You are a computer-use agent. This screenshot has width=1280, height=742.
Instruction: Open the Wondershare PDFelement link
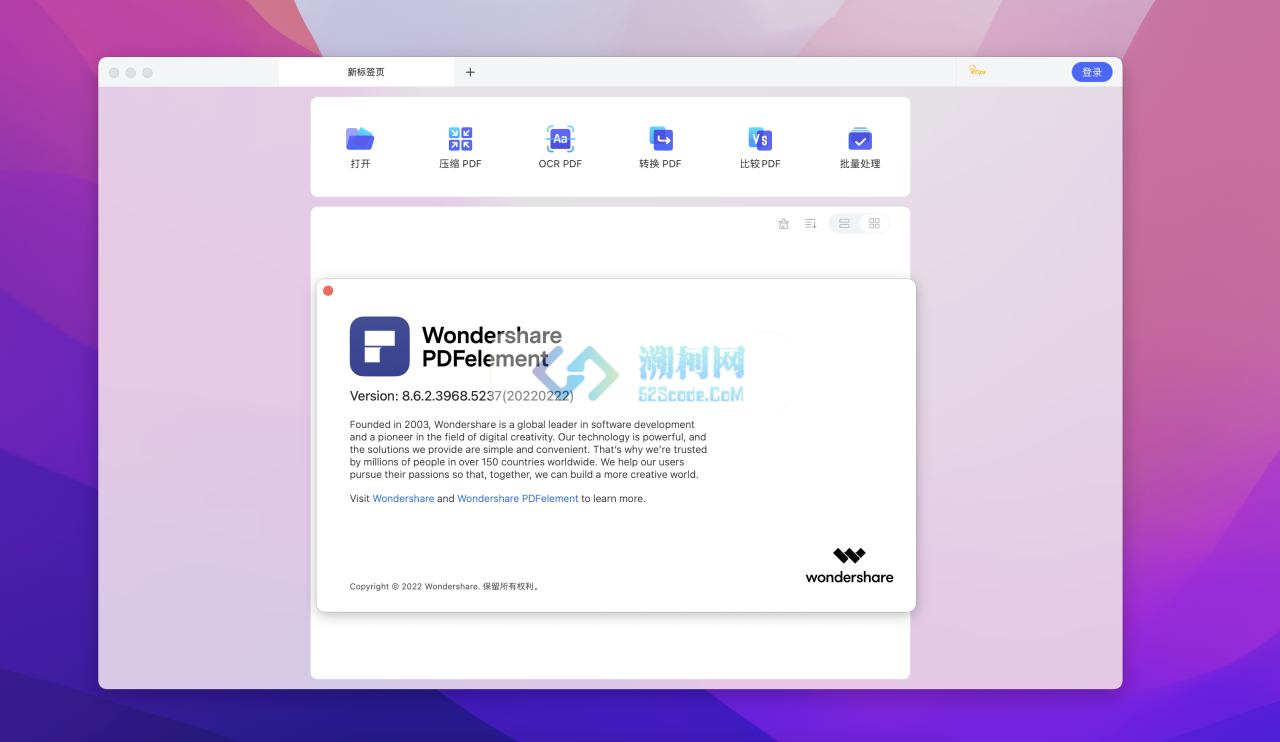tap(518, 498)
